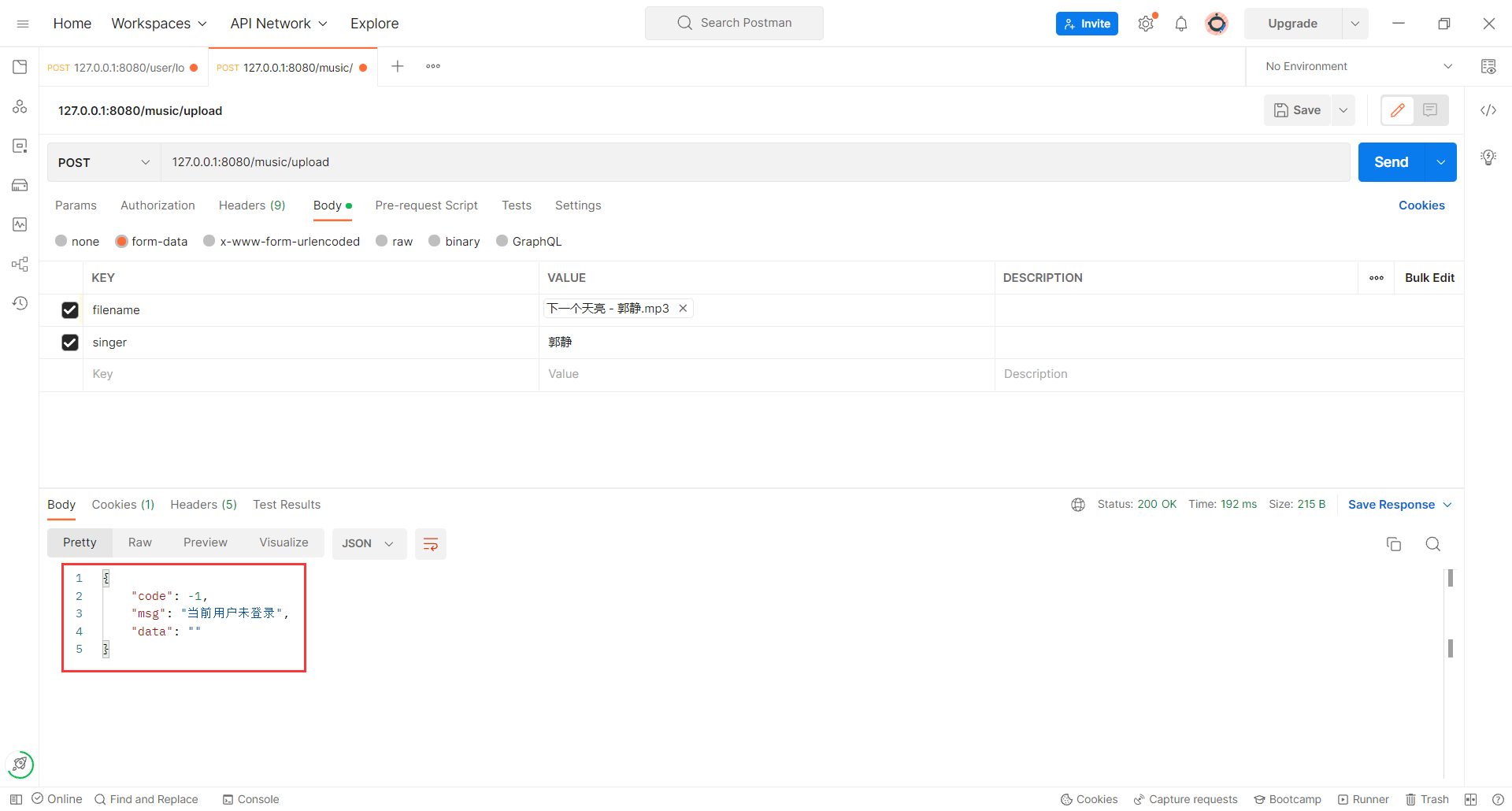Open the settings gear icon
Viewport: 1512px width, 811px height.
1146,24
